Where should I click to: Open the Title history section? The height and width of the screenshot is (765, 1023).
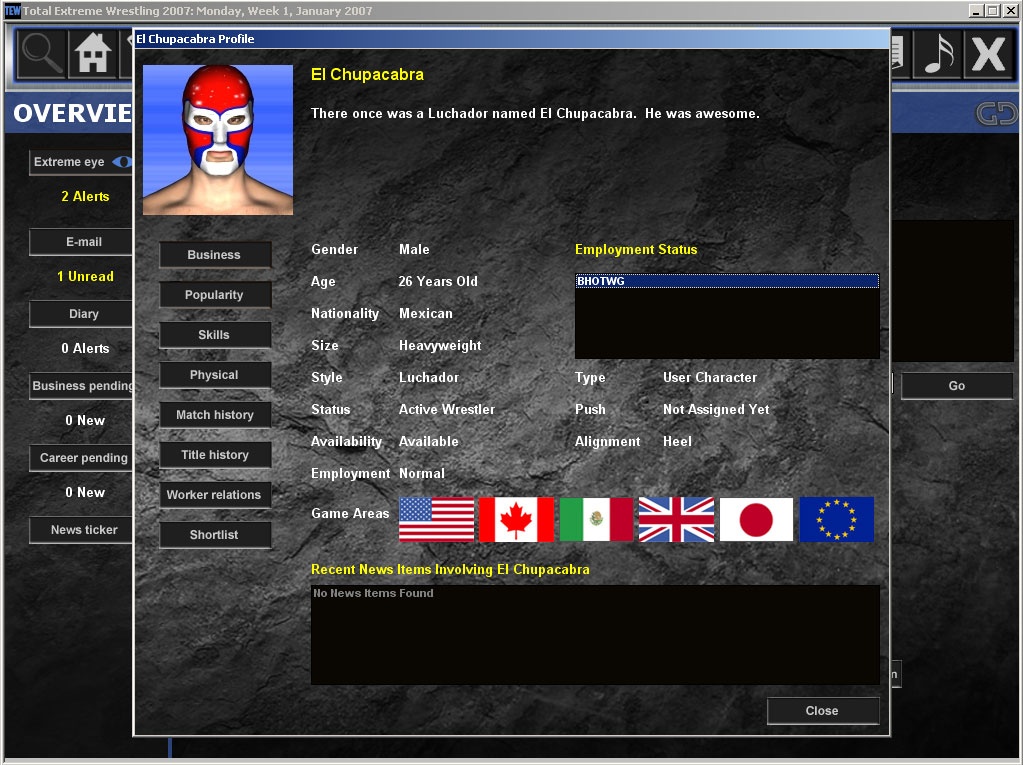point(214,455)
